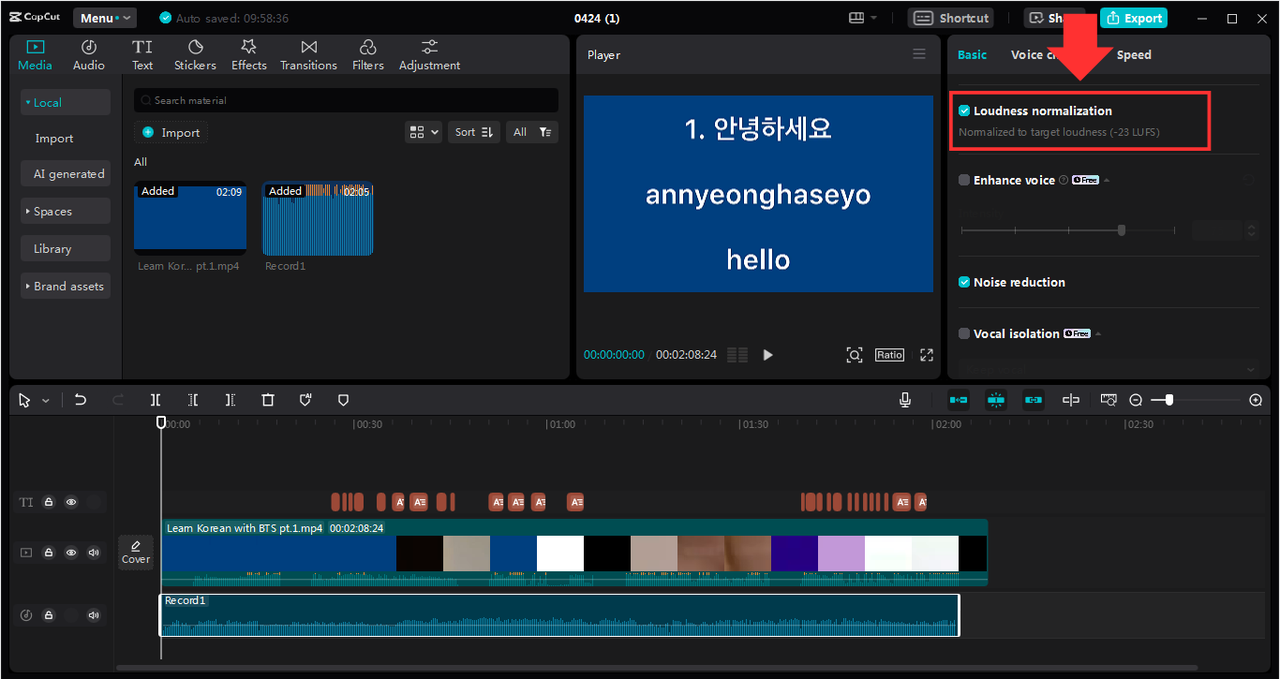Click the Cover button
The height and width of the screenshot is (679, 1280).
point(136,552)
